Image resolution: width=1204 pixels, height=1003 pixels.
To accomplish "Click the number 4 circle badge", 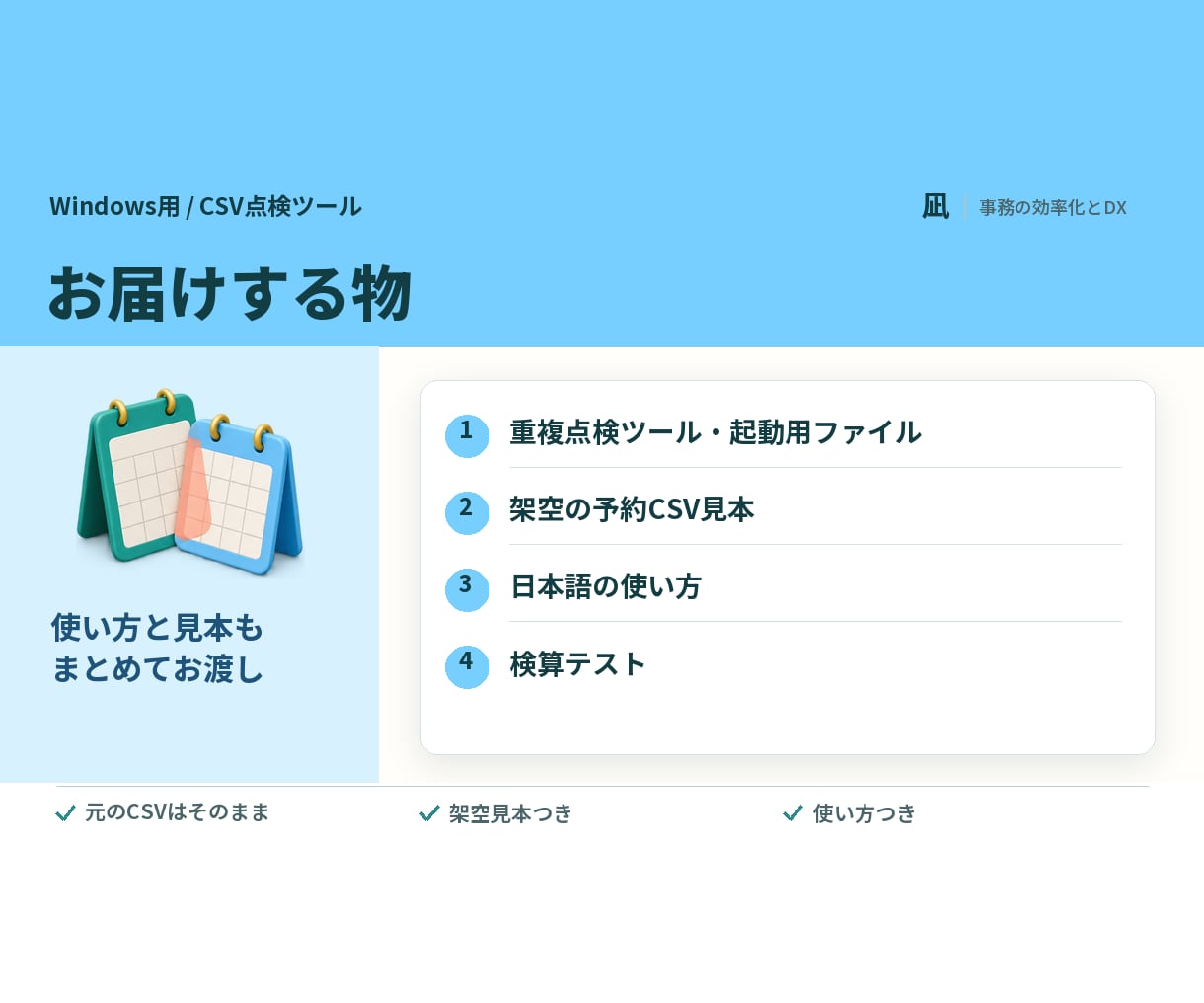I will coord(467,666).
